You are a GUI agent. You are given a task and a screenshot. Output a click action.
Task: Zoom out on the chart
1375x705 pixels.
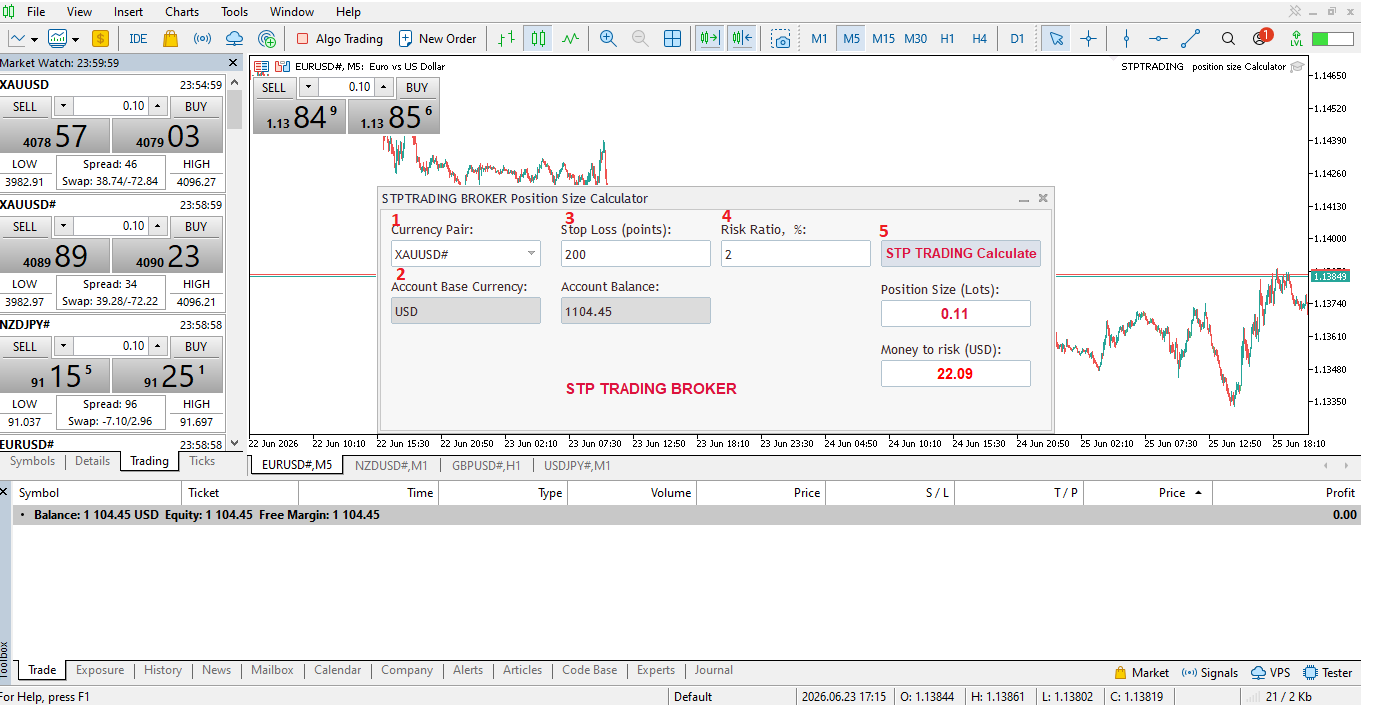coord(640,39)
